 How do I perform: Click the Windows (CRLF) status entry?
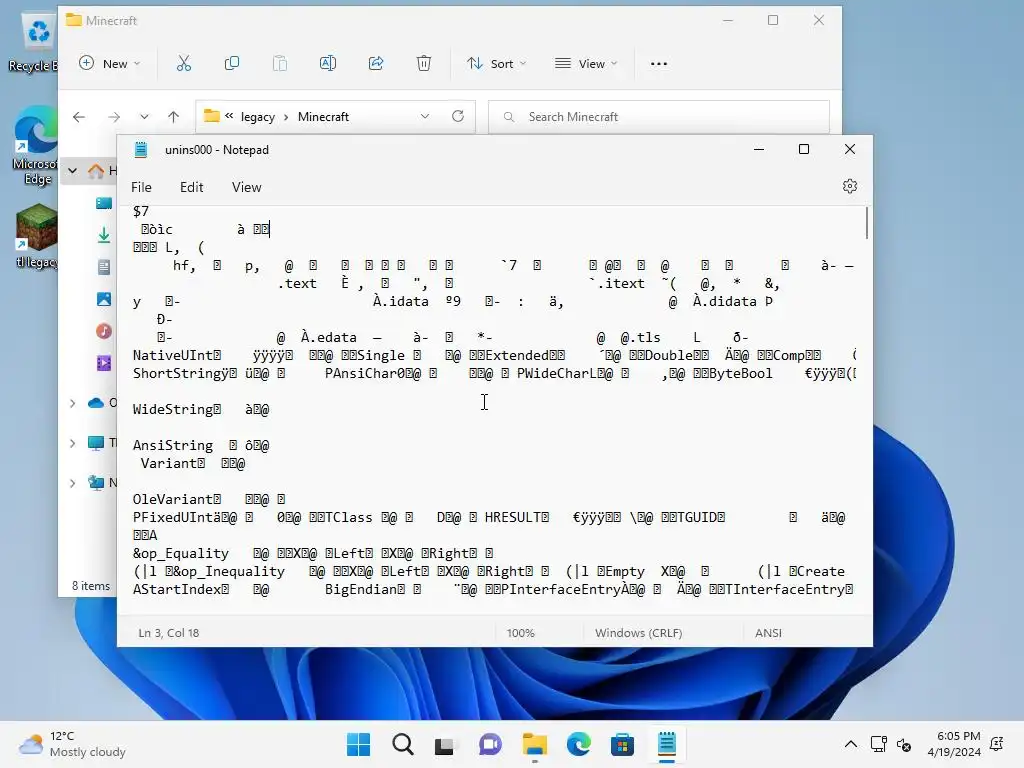pos(639,633)
